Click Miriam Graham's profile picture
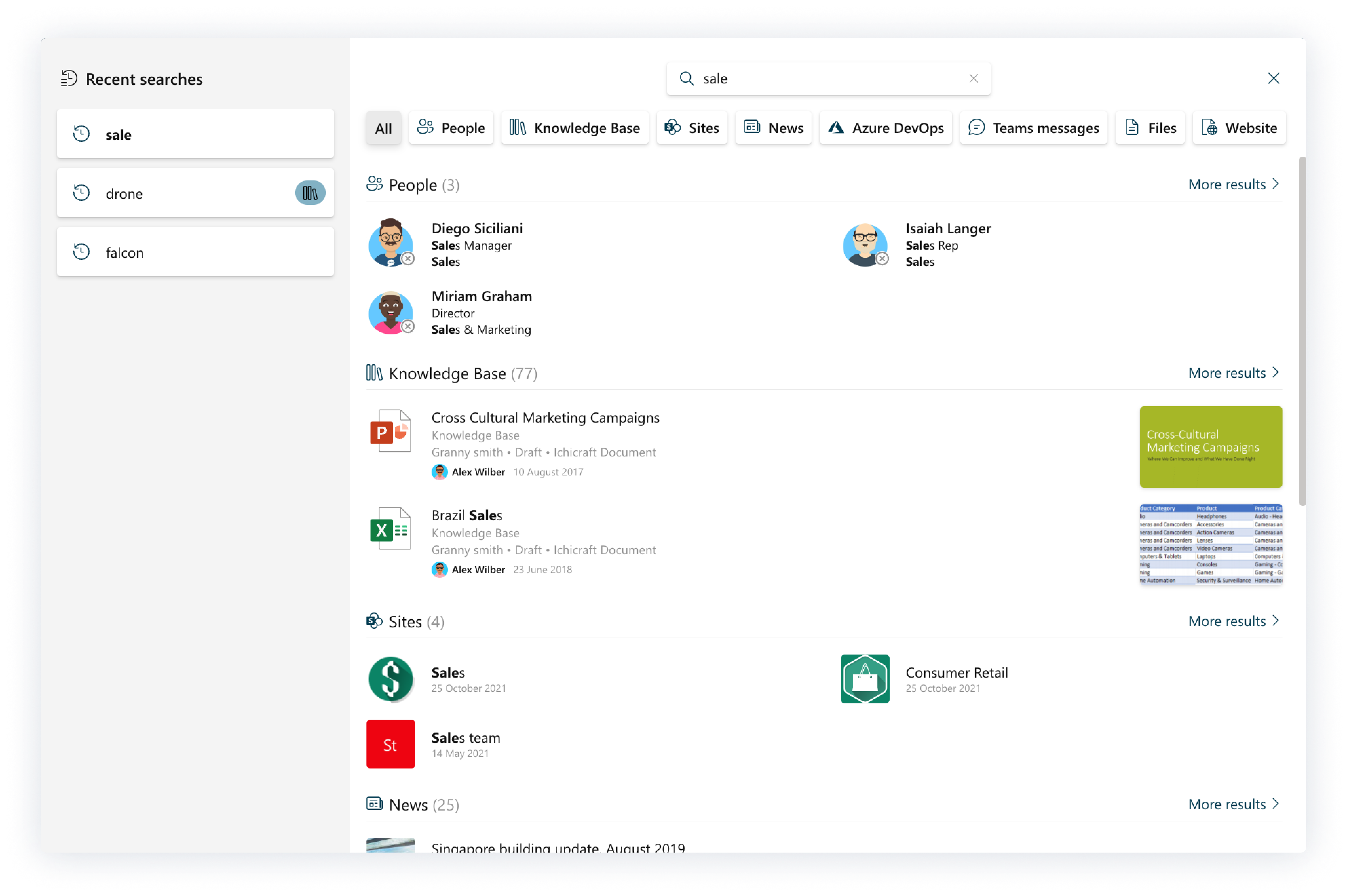The width and height of the screenshot is (1347, 896). 391,312
